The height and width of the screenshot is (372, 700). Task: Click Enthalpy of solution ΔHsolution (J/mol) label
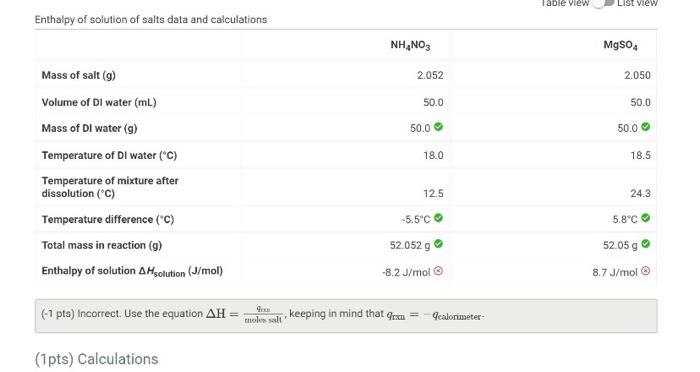[132, 272]
